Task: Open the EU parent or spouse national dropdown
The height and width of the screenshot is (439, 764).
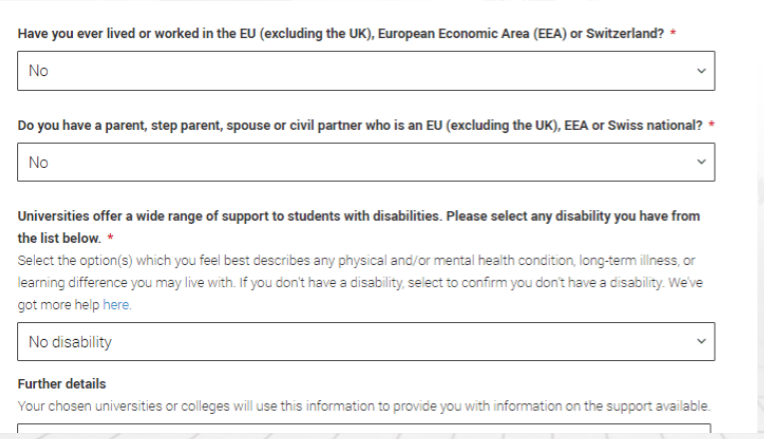Action: [x=366, y=162]
